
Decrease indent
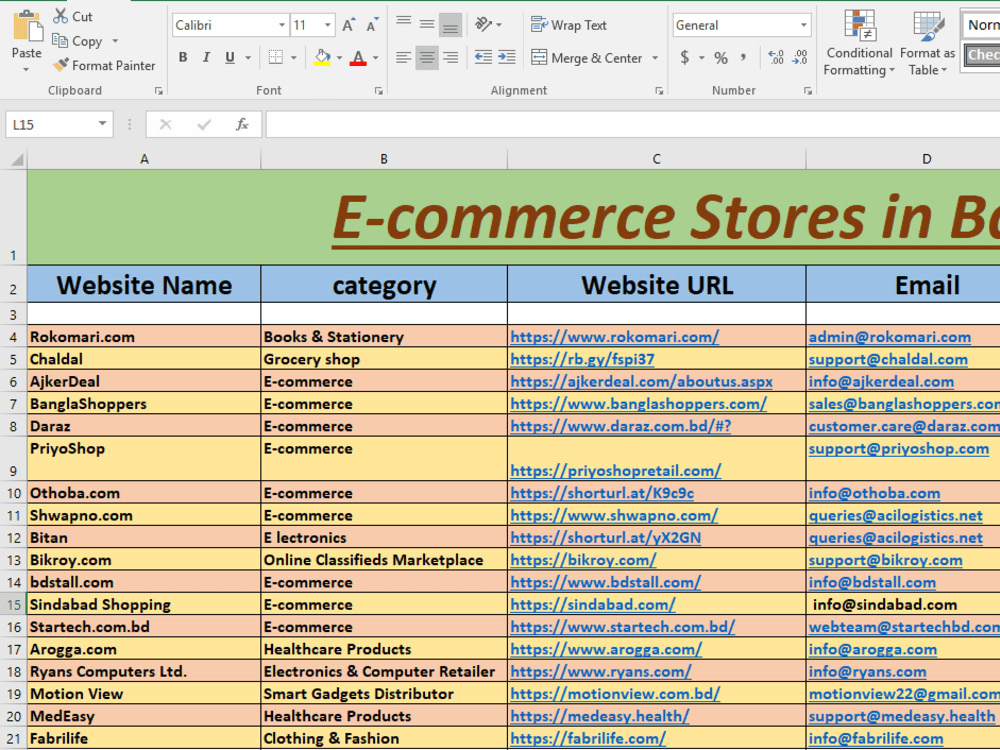483,58
